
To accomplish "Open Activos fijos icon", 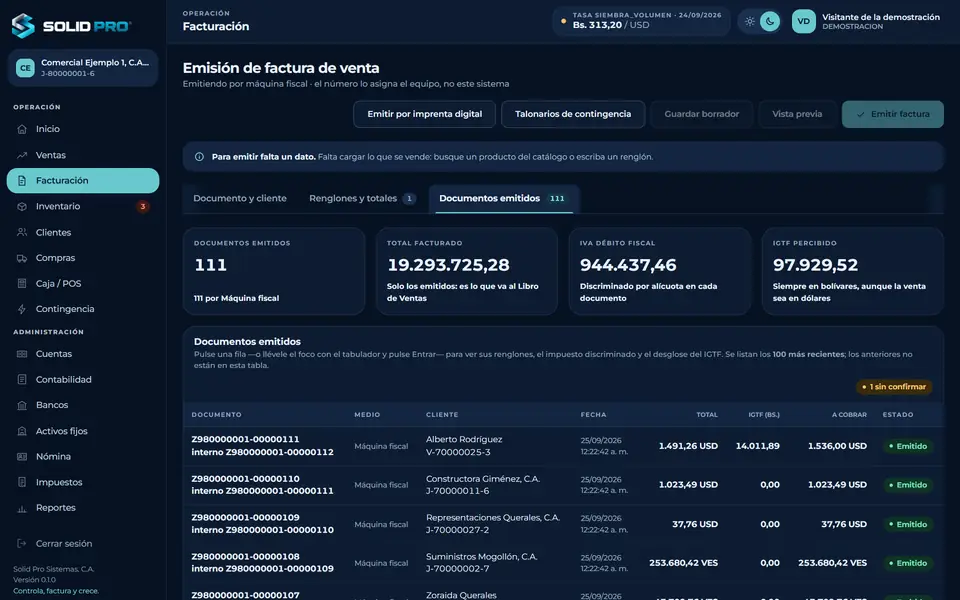I will 22,431.
